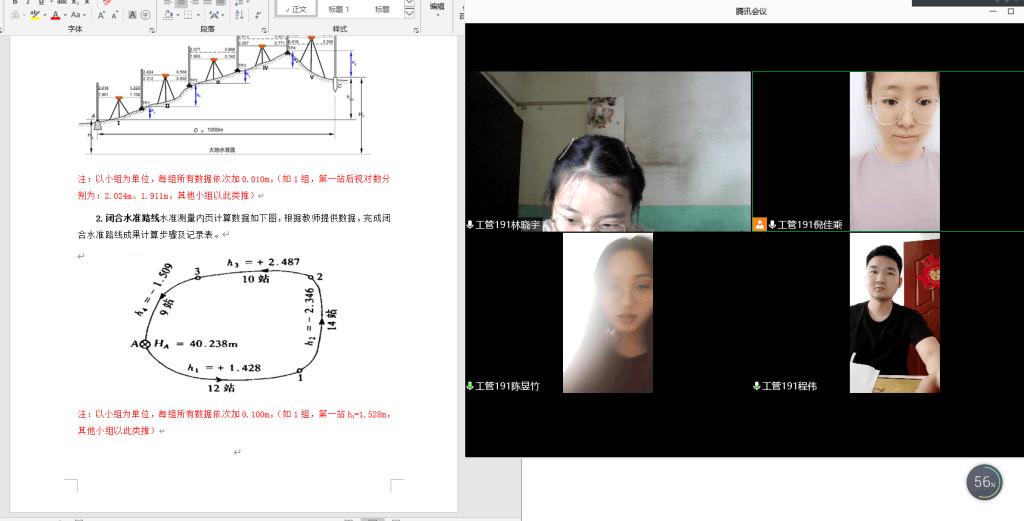The image size is (1024, 521).
Task: Expand the styles gallery more arrow
Action: pos(409,14)
